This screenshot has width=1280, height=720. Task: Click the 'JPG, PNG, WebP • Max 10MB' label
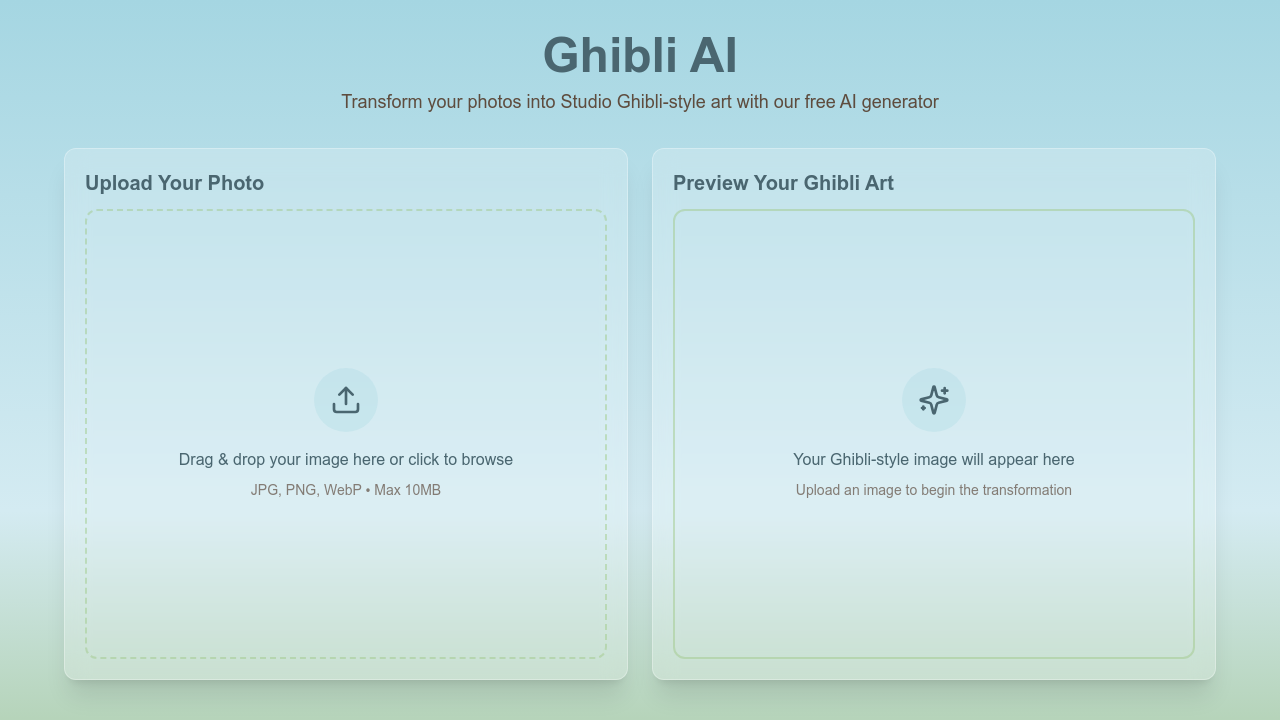pos(345,490)
